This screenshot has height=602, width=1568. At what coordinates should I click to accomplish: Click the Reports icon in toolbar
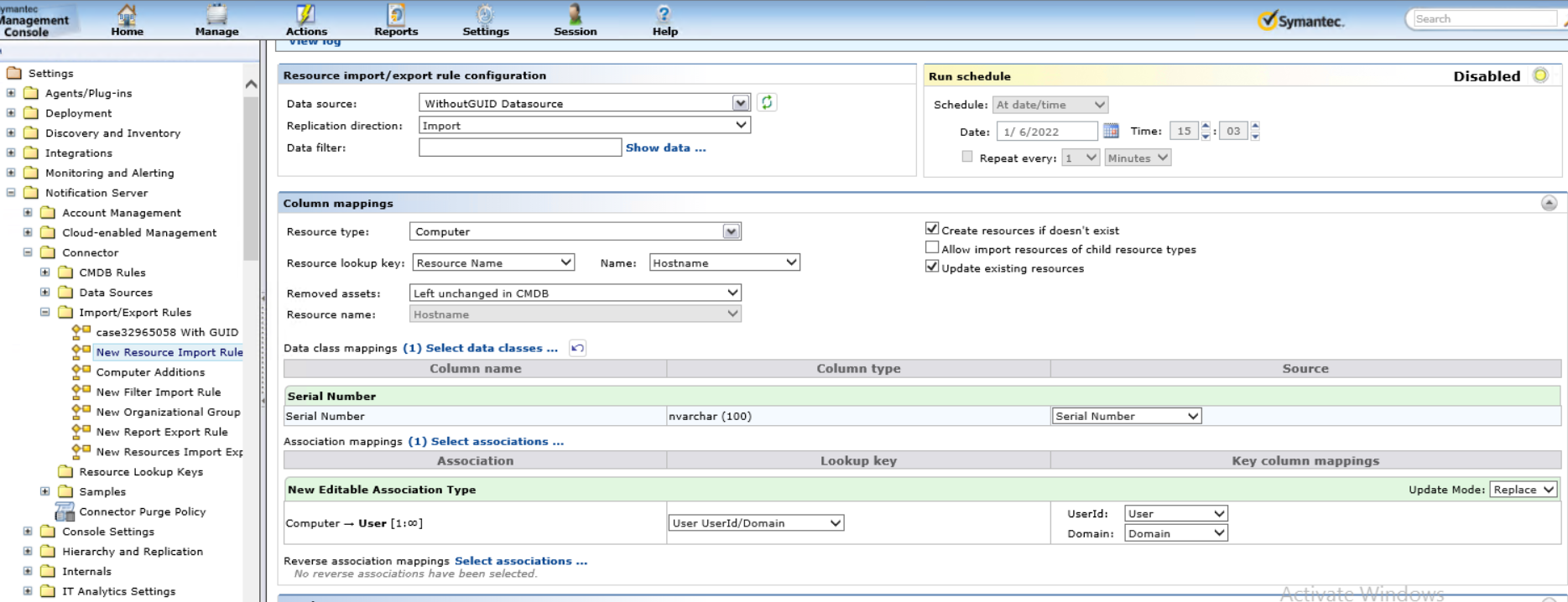[396, 14]
